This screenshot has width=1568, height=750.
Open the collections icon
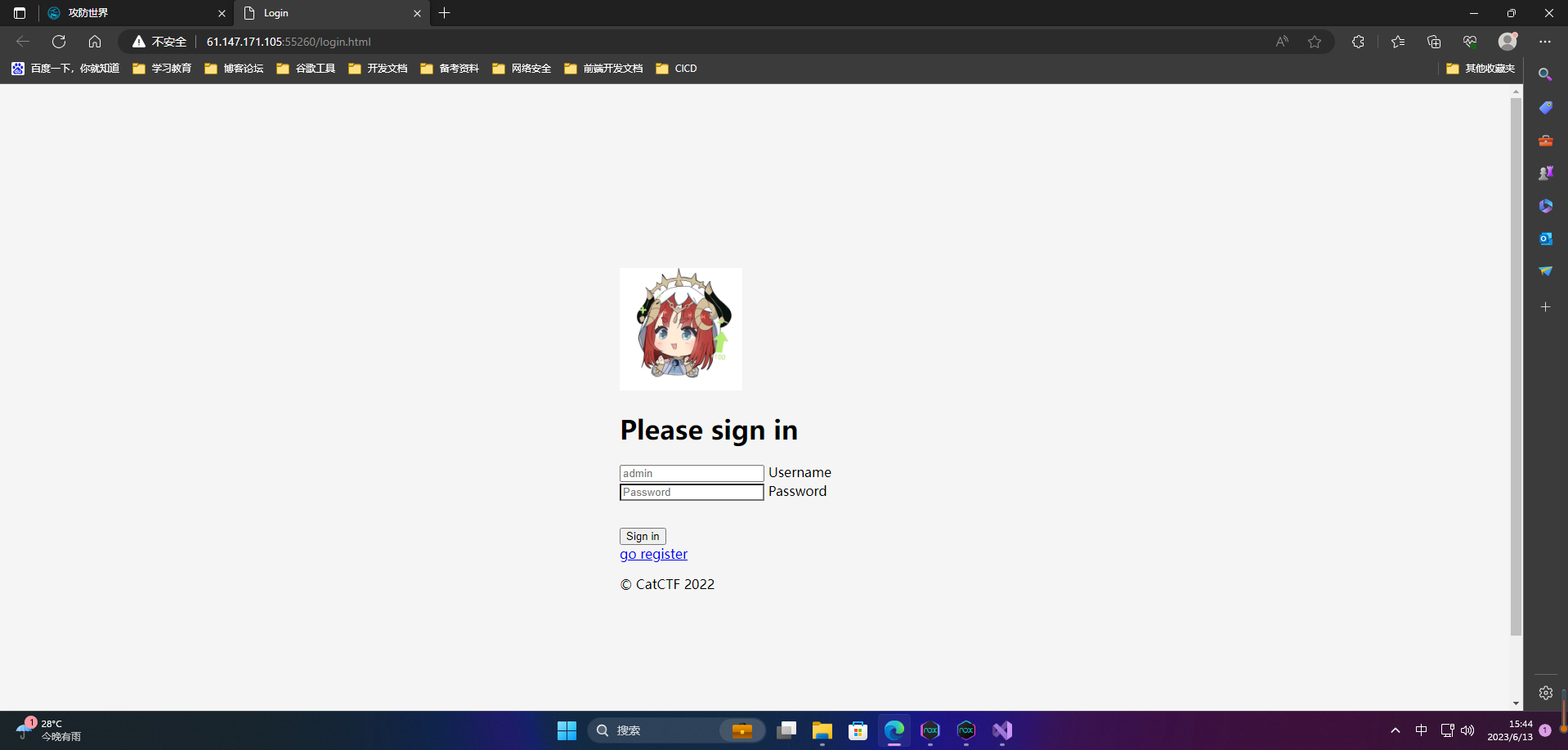click(x=1434, y=42)
